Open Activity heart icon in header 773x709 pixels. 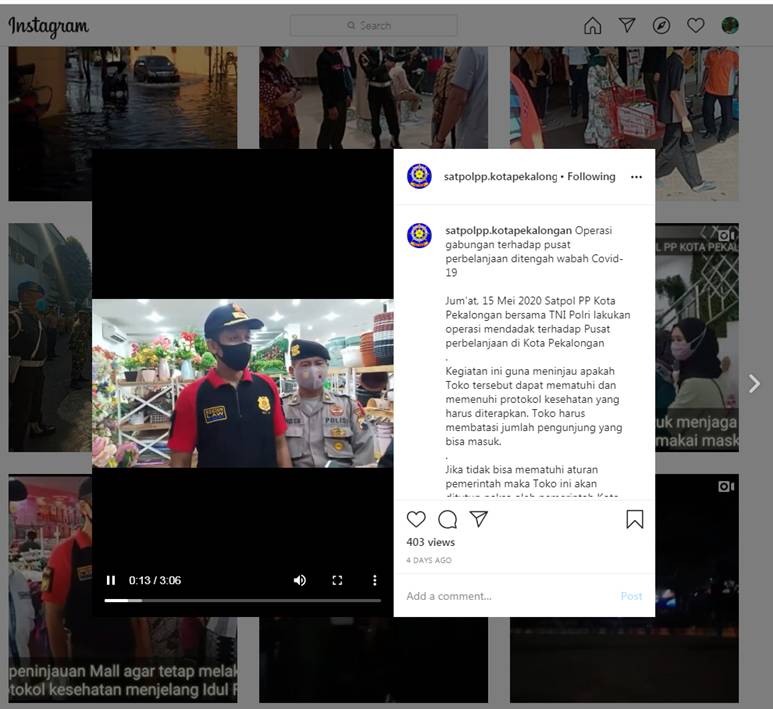tap(696, 25)
